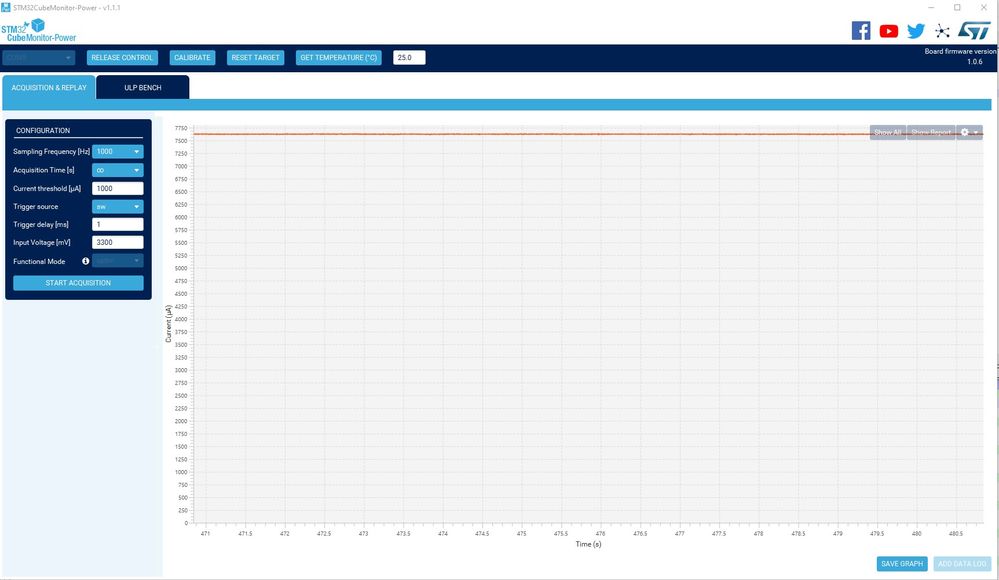Image resolution: width=999 pixels, height=580 pixels.
Task: Click the STM32CubeMonitor-Power logo
Action: (38, 30)
